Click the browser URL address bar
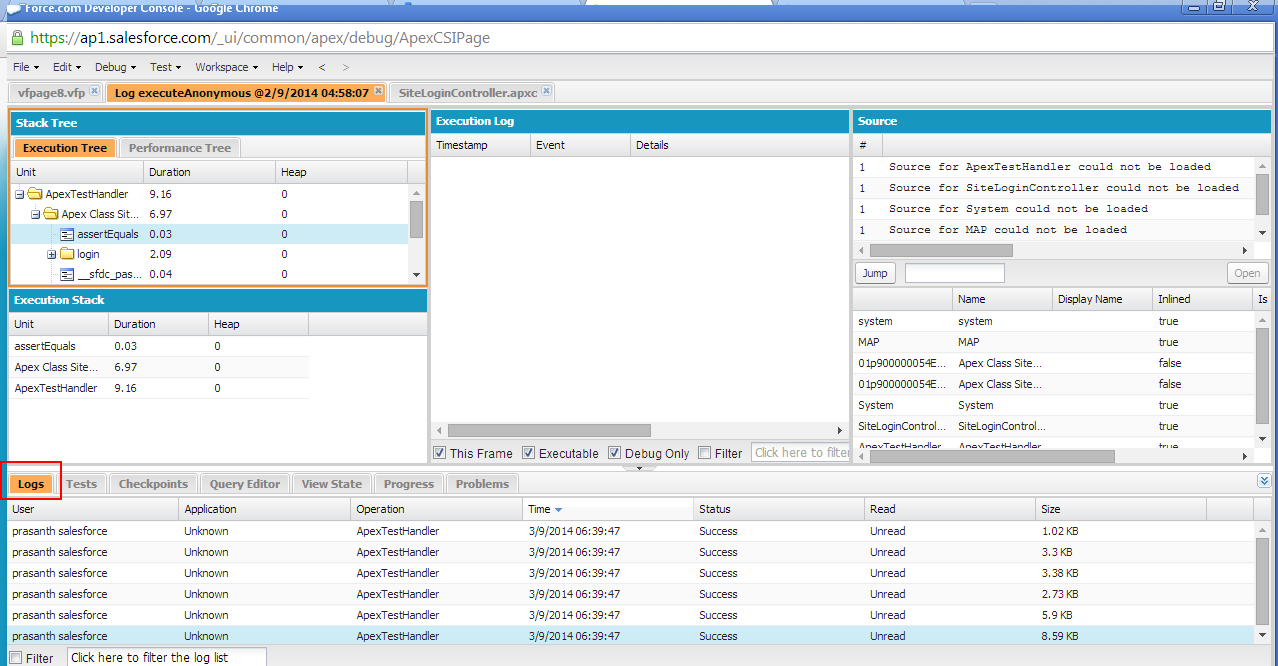The width and height of the screenshot is (1278, 666). pyautogui.click(x=639, y=38)
